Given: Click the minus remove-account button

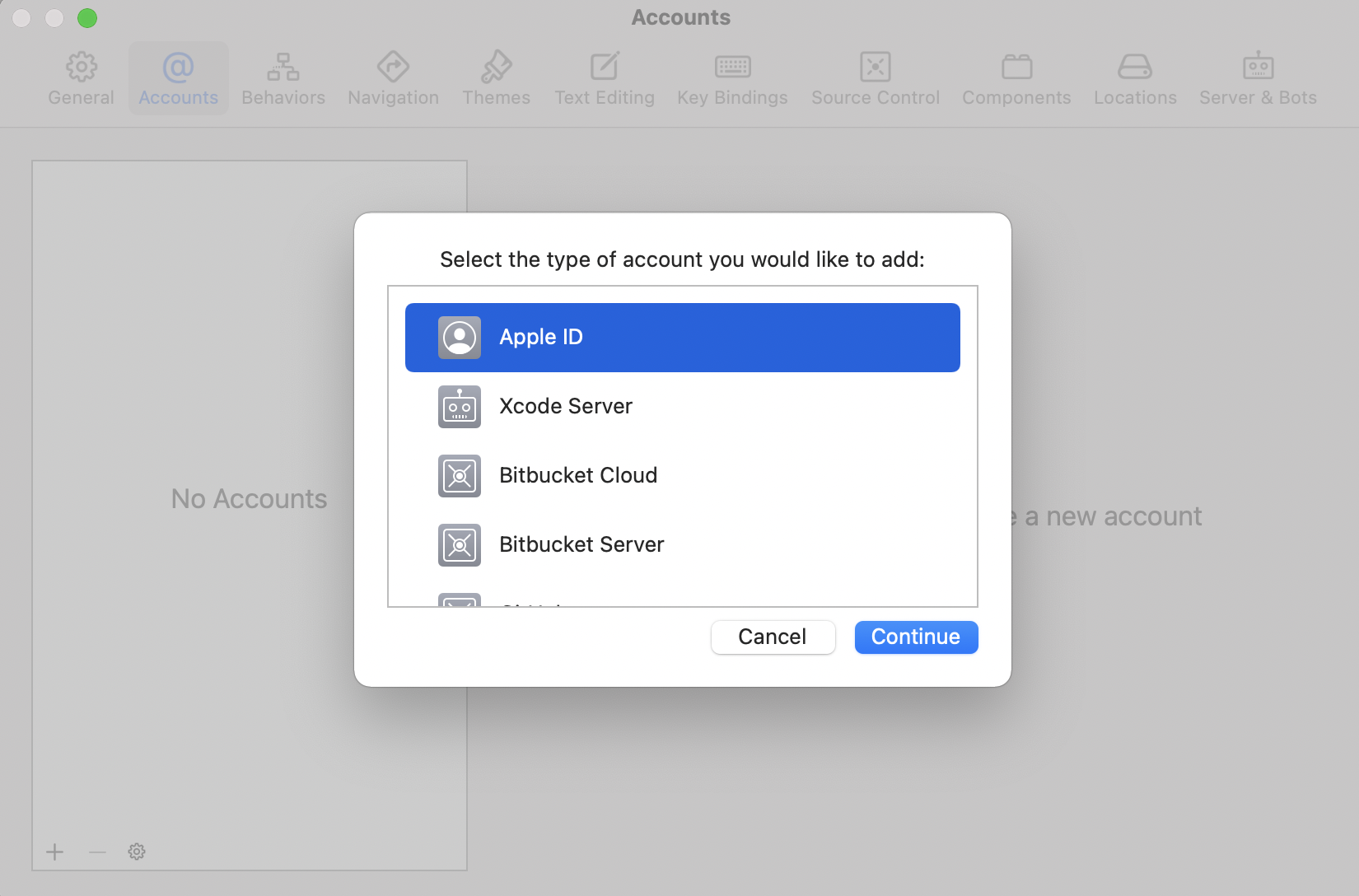Looking at the screenshot, I should coord(97,852).
